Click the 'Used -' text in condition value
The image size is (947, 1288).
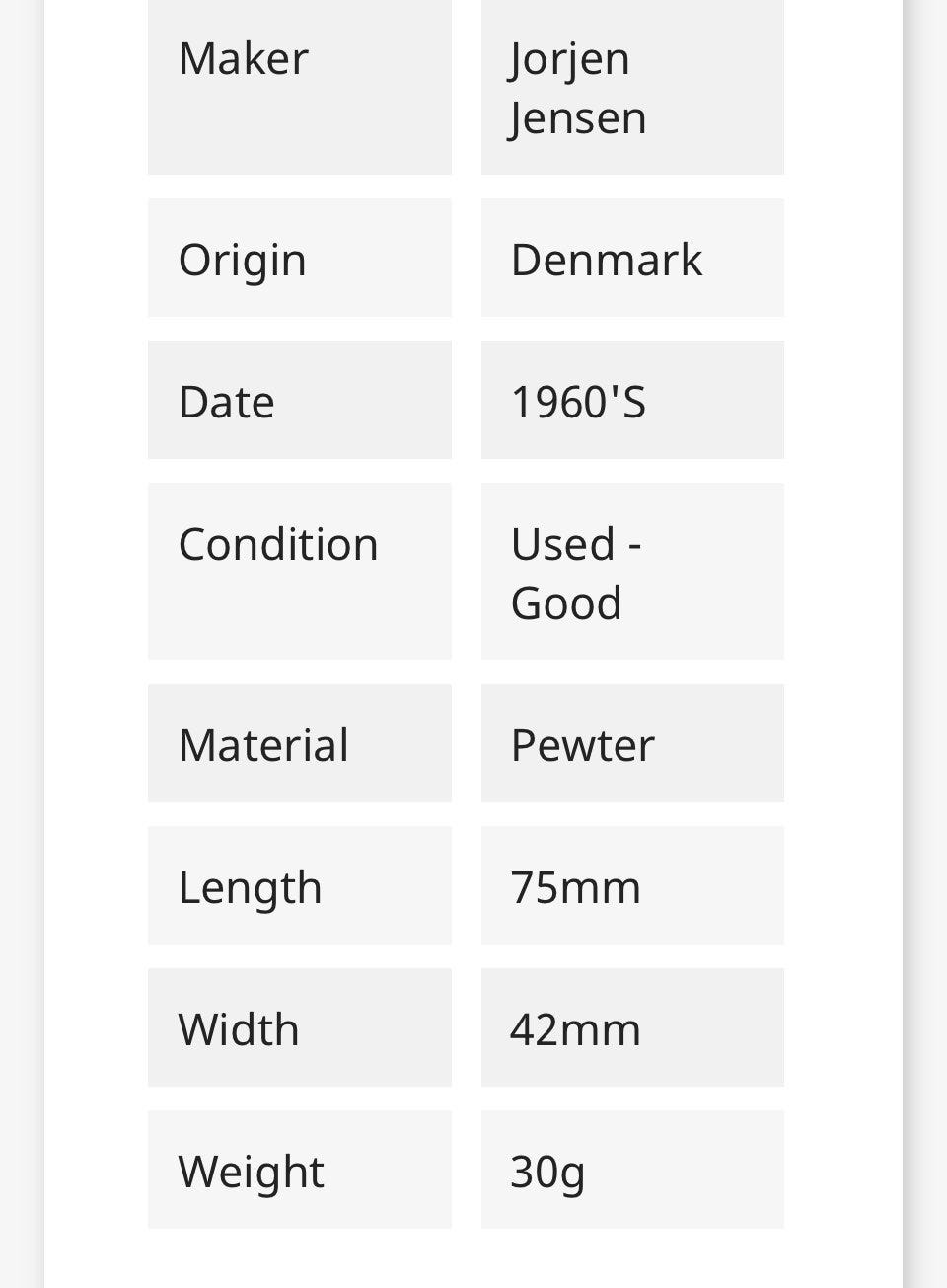pyautogui.click(x=576, y=545)
